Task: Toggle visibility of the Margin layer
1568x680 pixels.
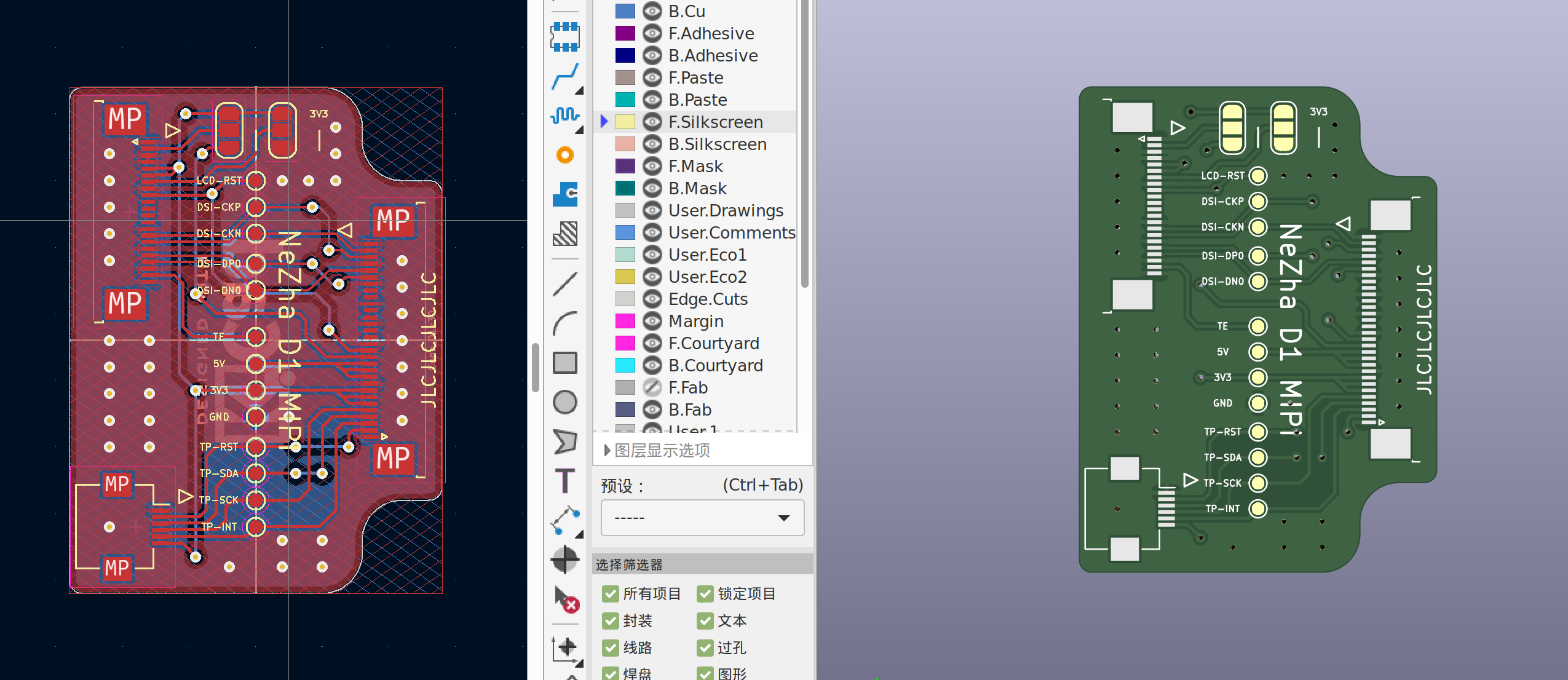Action: tap(652, 321)
